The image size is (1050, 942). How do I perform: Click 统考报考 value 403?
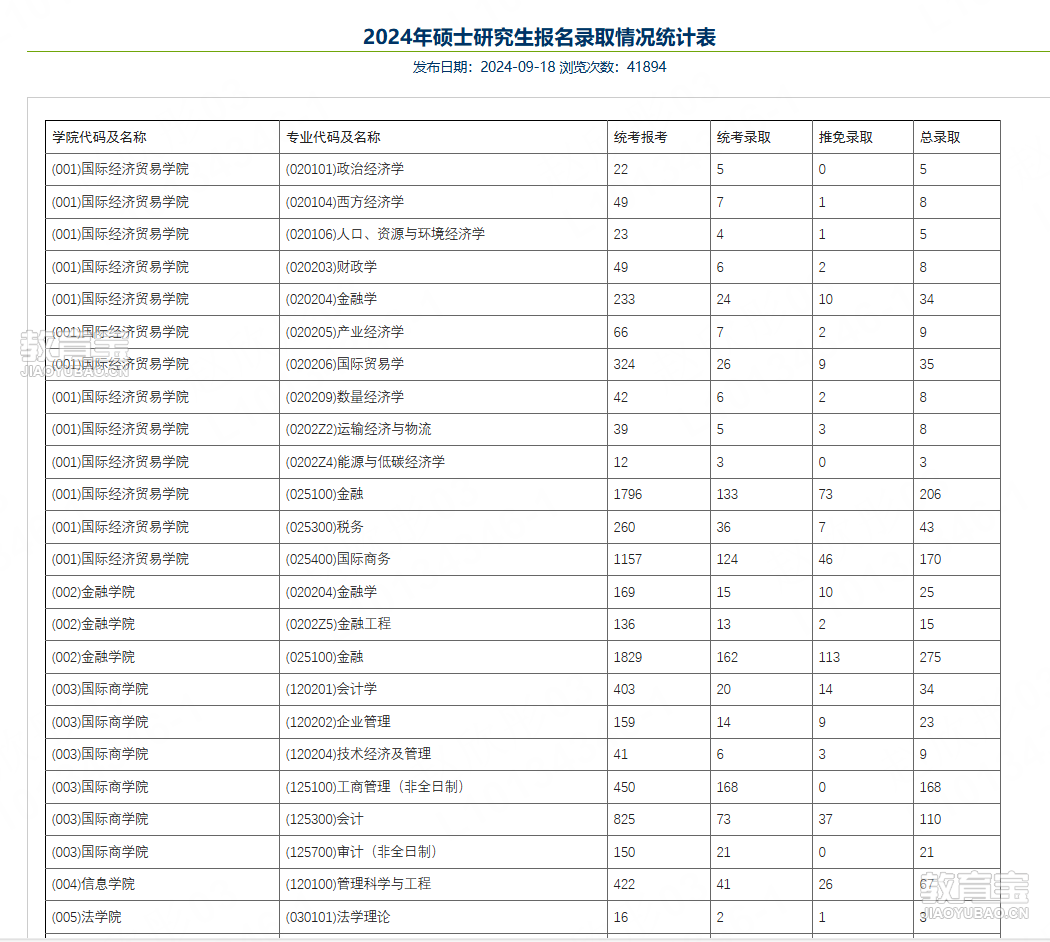tap(624, 689)
